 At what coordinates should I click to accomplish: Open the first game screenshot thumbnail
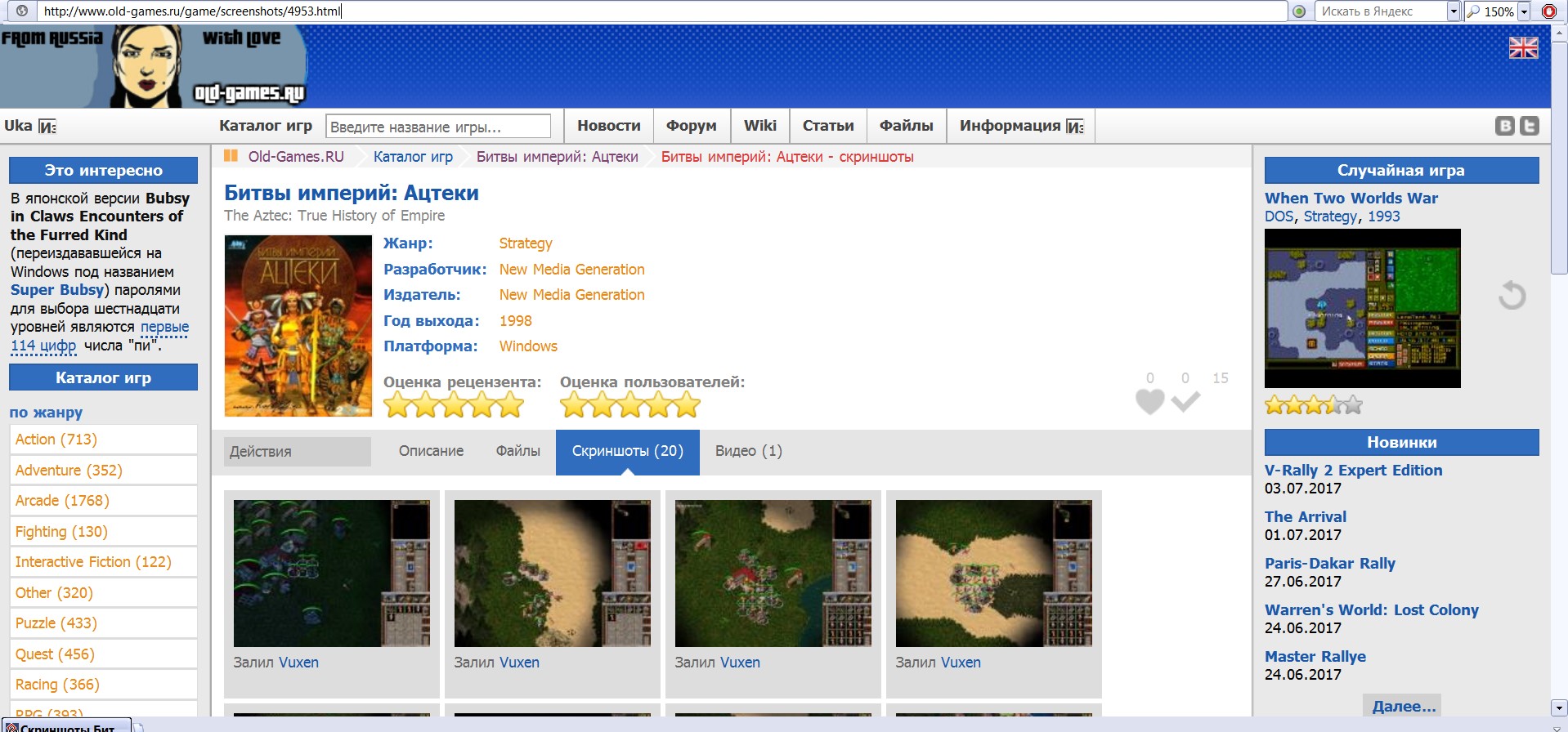pos(332,574)
